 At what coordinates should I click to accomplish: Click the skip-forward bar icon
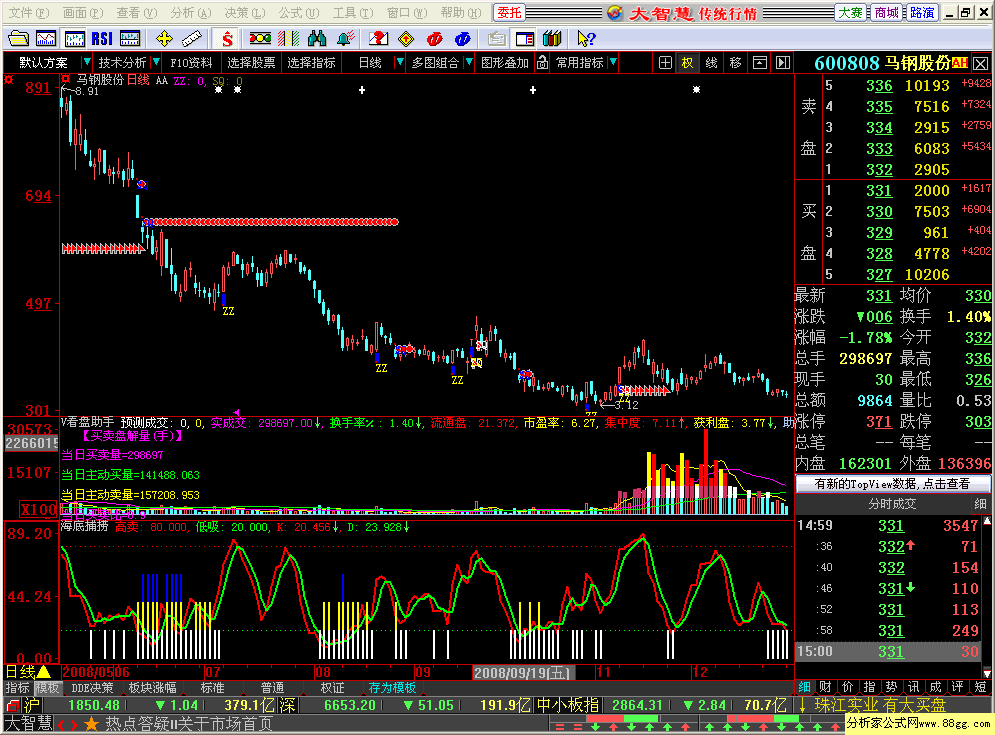783,62
